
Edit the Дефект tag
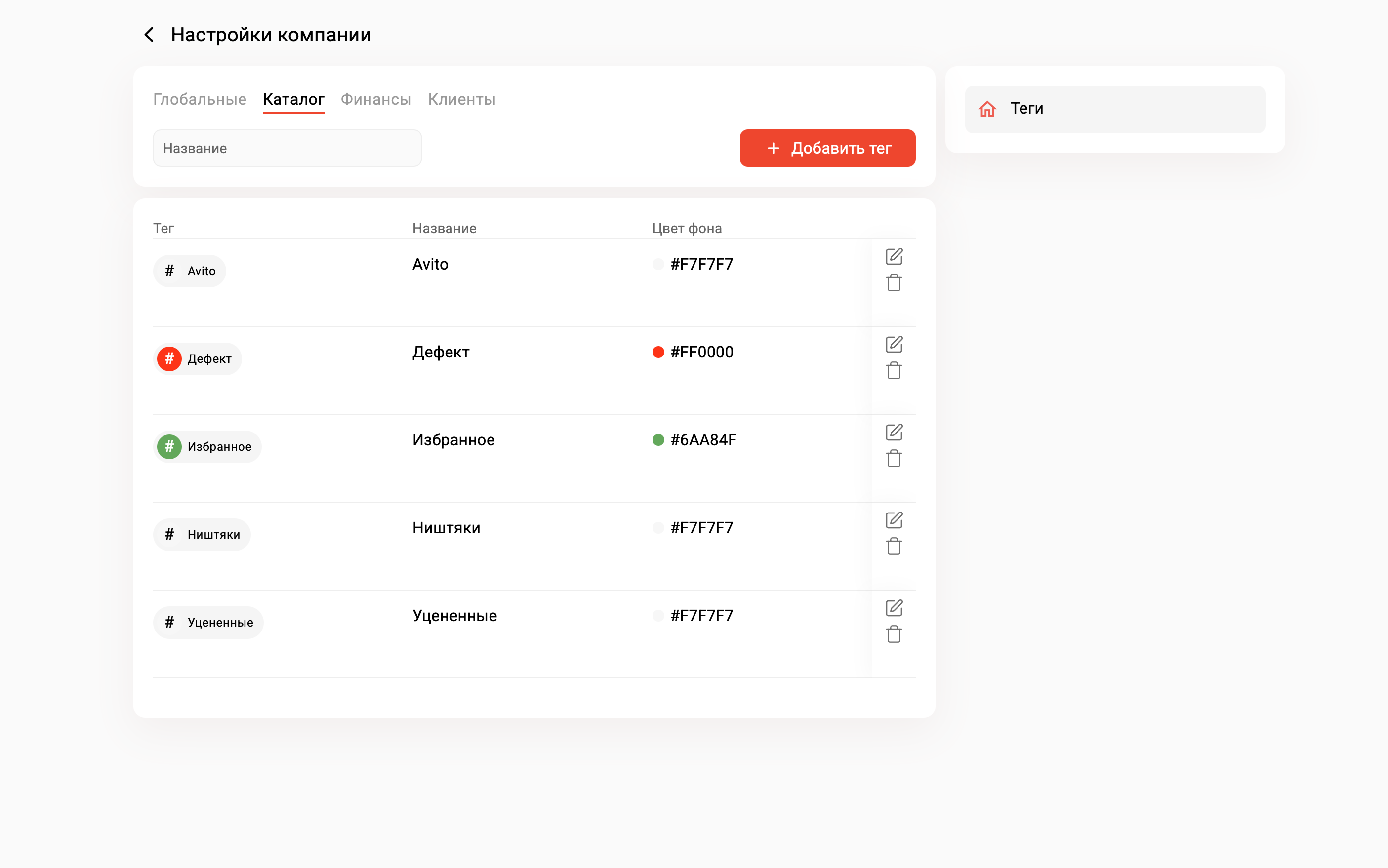coord(894,345)
